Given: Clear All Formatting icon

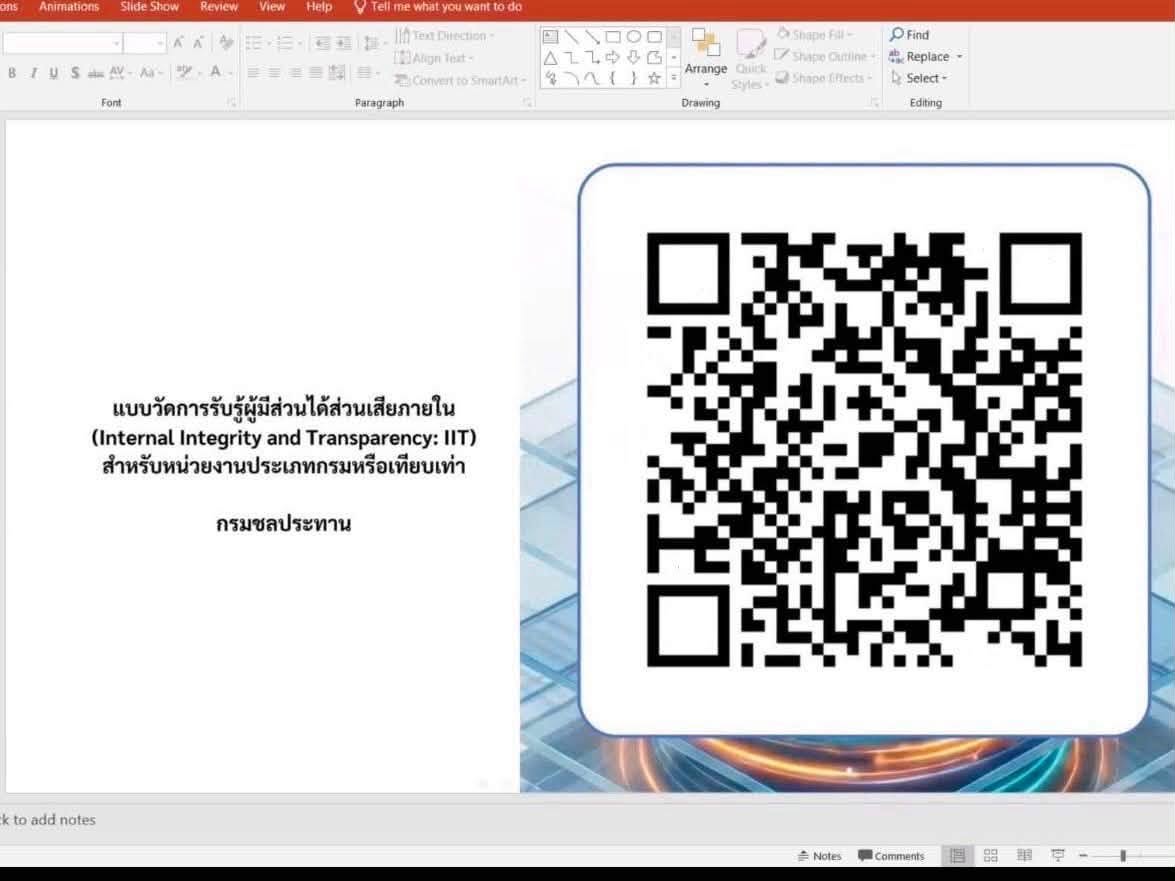Looking at the screenshot, I should tap(226, 43).
